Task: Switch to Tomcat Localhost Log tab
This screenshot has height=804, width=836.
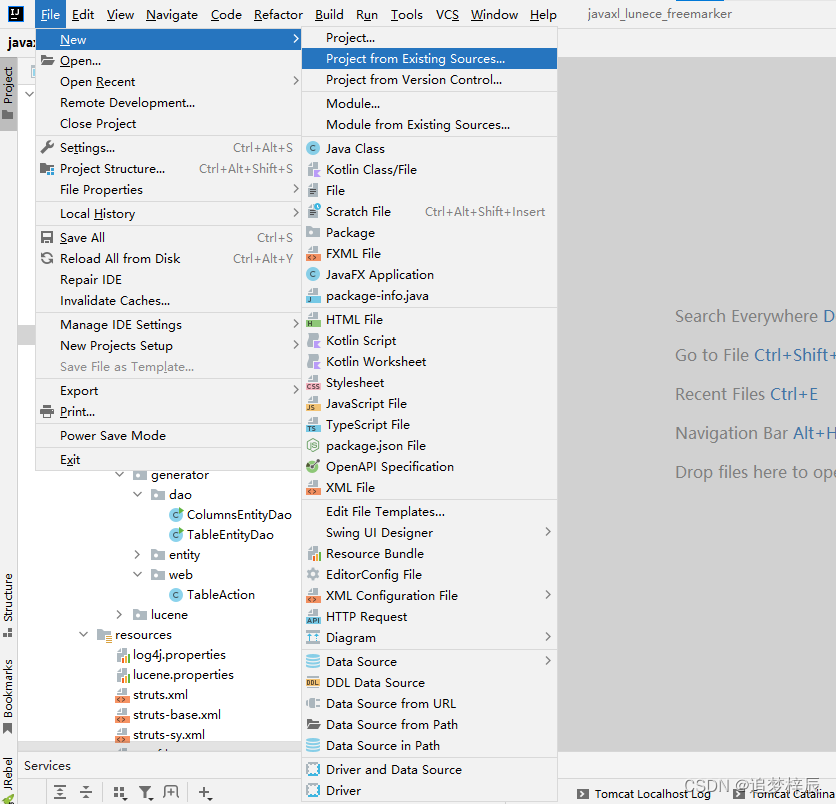Action: tap(645, 794)
